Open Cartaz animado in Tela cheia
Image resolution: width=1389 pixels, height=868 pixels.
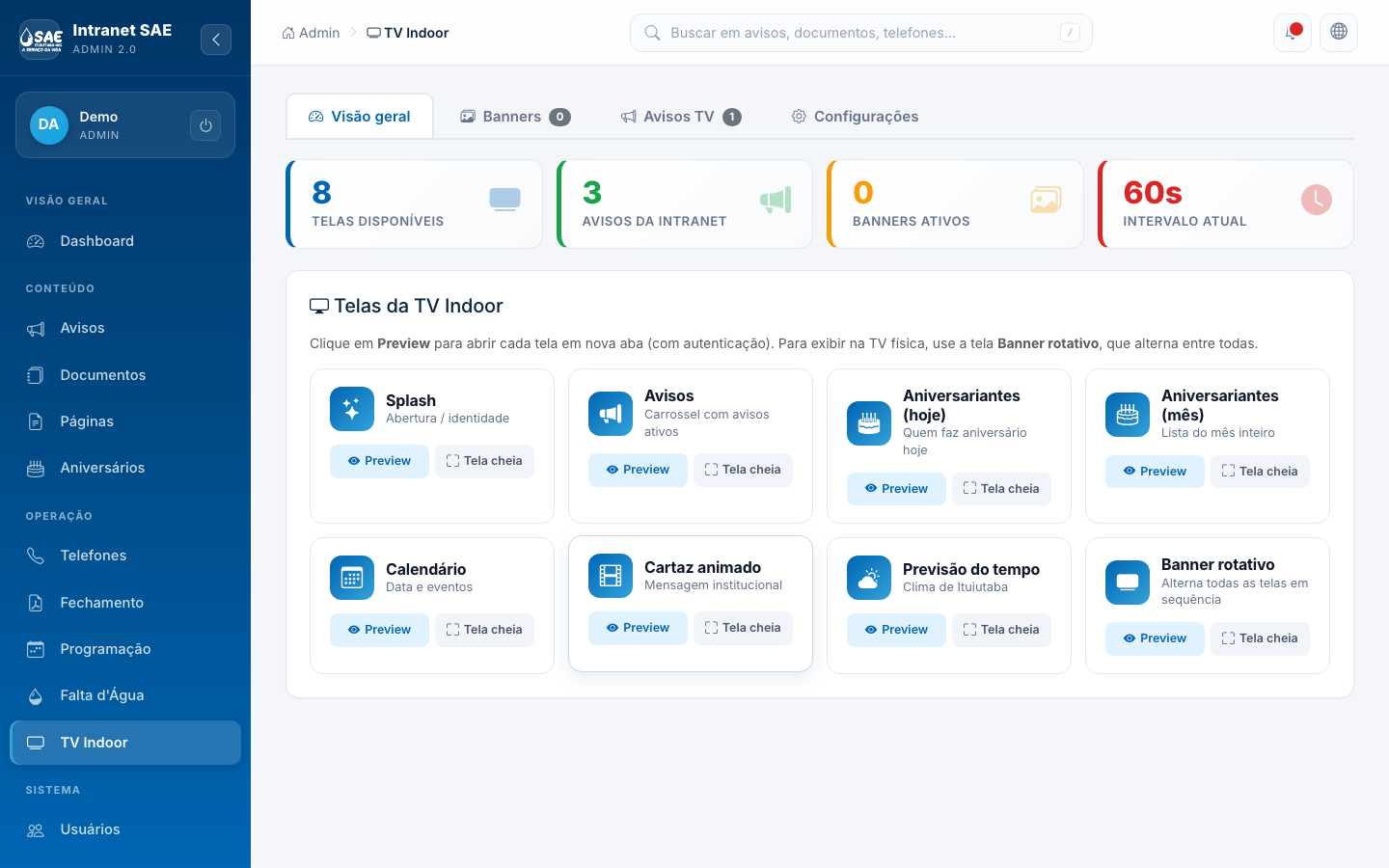click(x=743, y=628)
